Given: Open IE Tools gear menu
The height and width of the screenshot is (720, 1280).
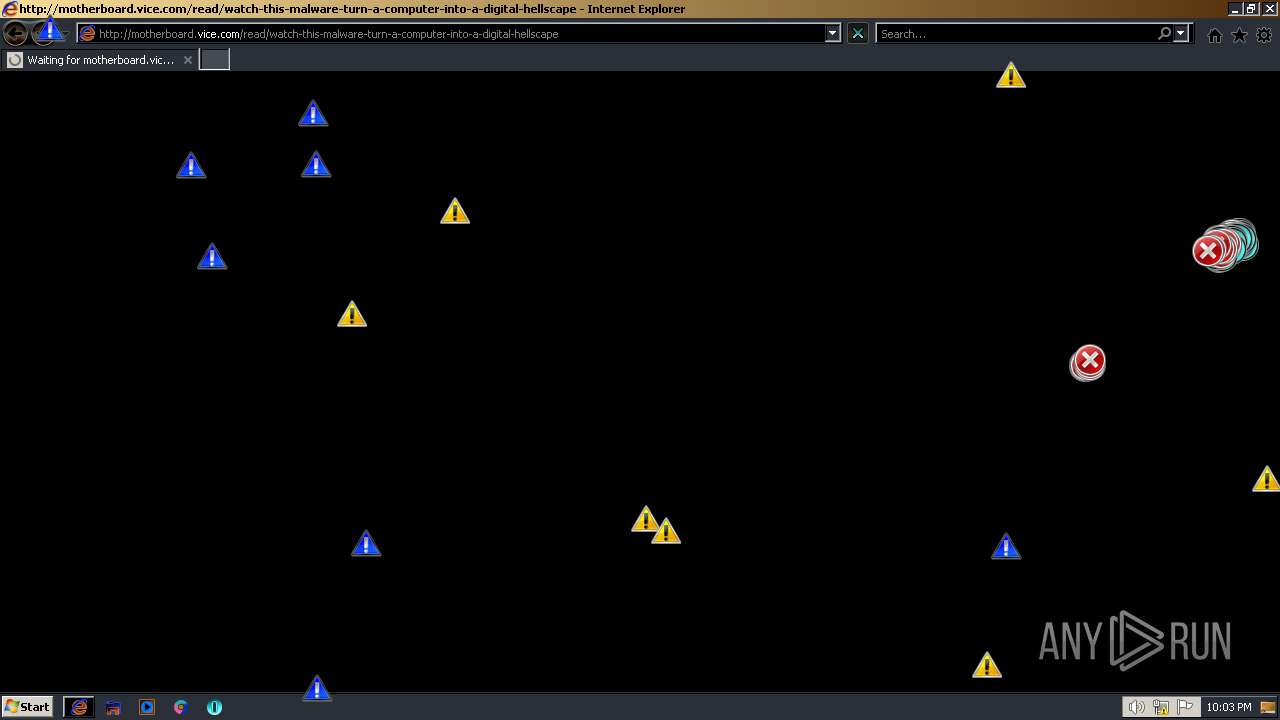Looking at the screenshot, I should (x=1264, y=35).
